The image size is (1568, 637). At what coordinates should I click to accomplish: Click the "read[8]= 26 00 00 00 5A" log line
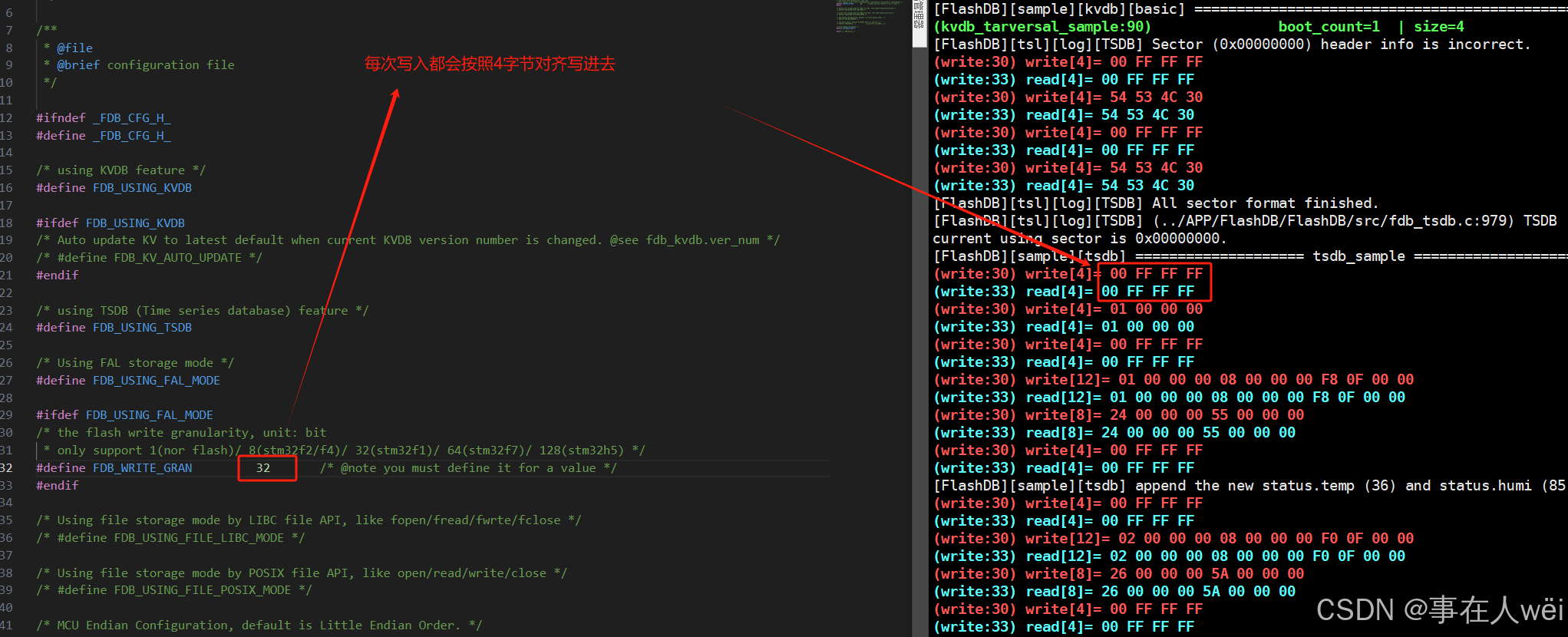point(1114,592)
